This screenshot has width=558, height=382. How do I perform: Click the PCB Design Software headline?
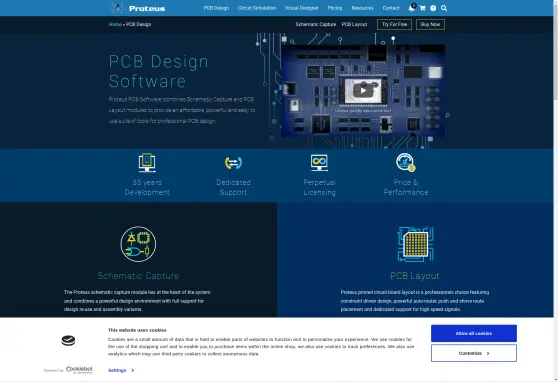pos(158,71)
